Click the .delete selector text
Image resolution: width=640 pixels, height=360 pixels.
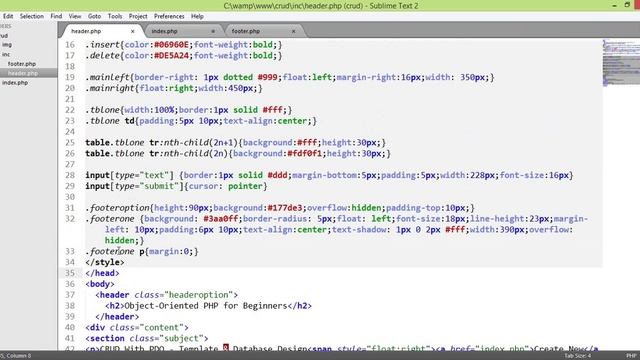pos(102,56)
